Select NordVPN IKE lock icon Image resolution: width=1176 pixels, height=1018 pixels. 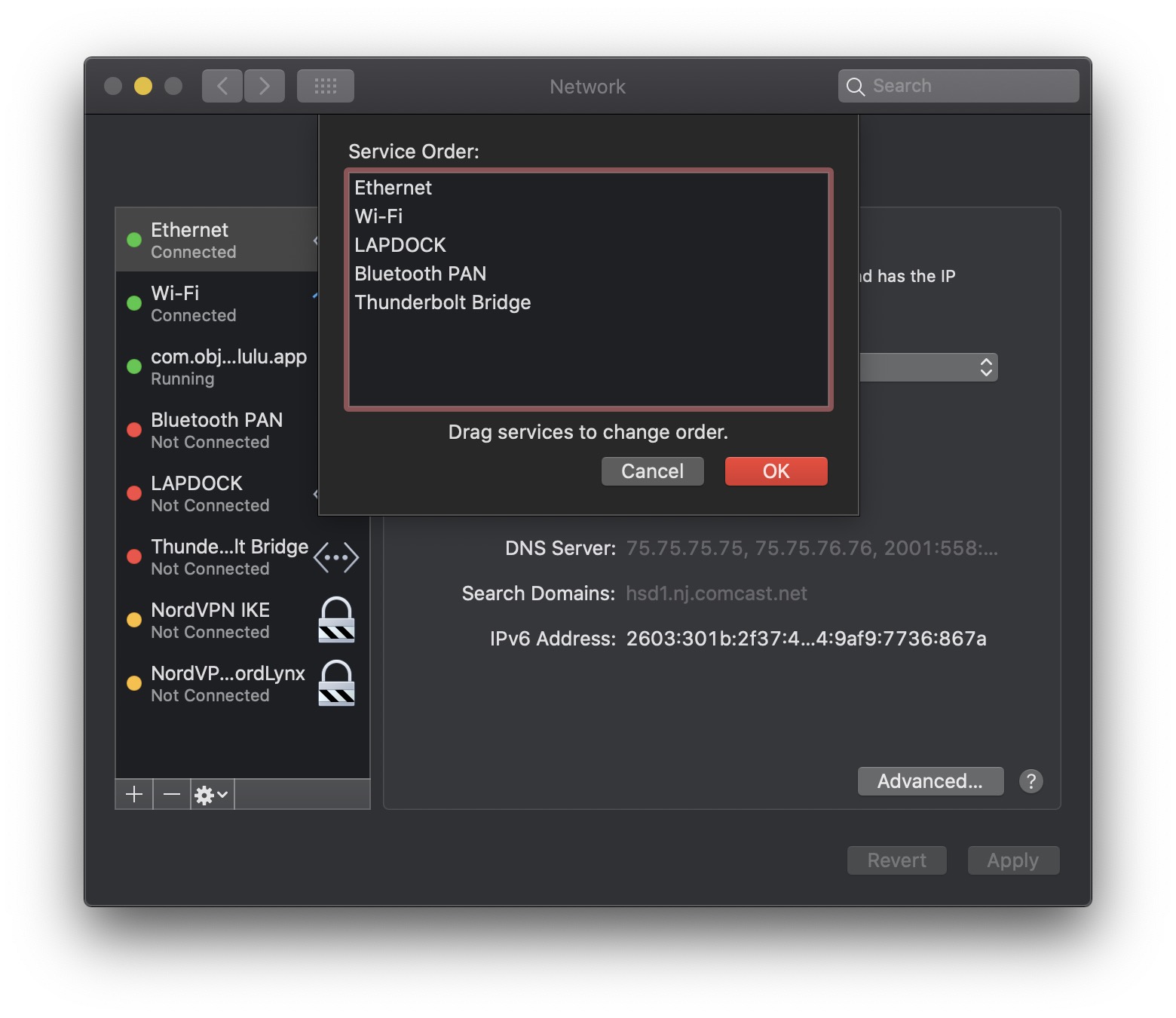pos(336,620)
